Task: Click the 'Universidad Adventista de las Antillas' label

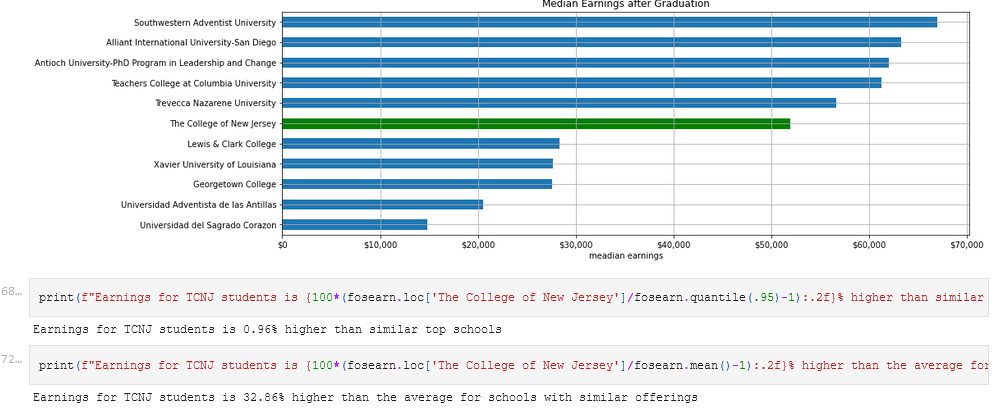Action: (198, 205)
